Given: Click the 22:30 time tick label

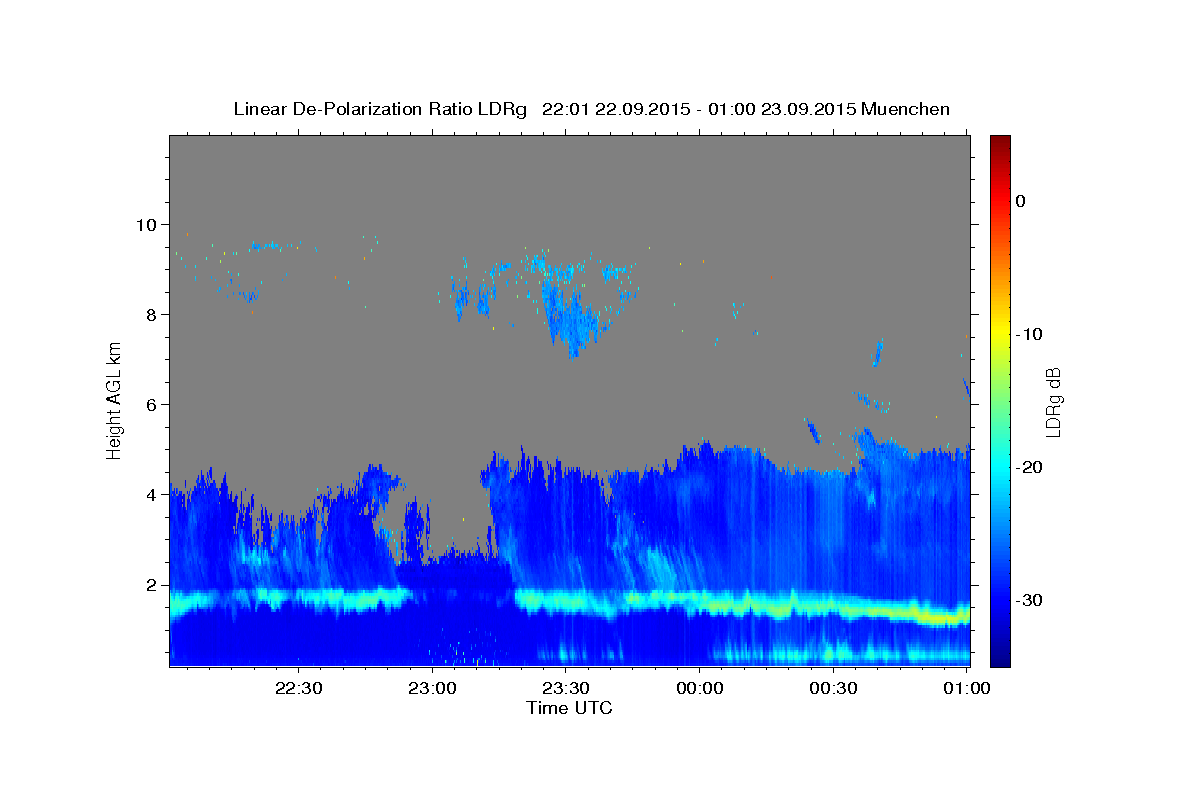Looking at the screenshot, I should (298, 688).
